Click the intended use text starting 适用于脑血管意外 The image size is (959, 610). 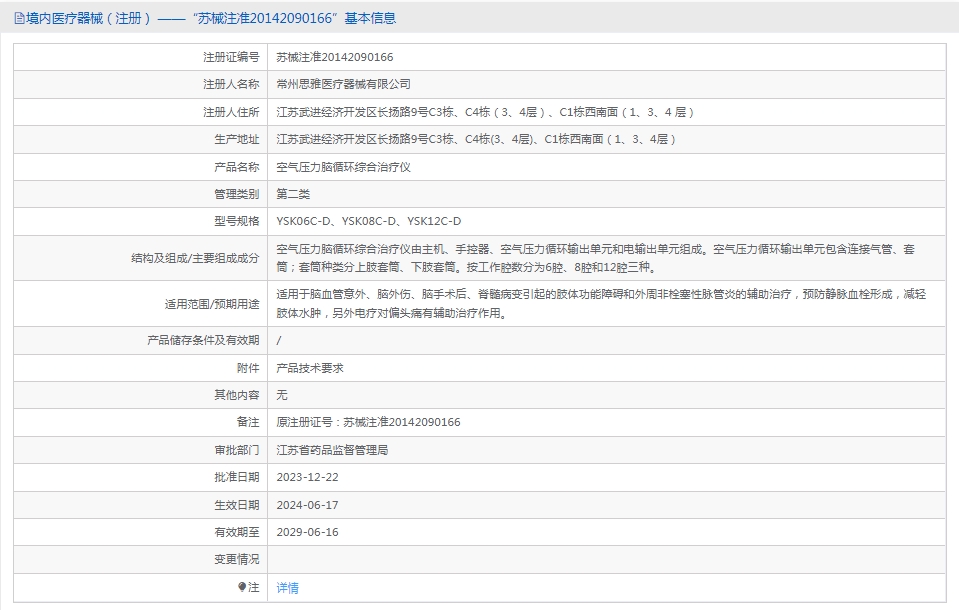[601, 303]
